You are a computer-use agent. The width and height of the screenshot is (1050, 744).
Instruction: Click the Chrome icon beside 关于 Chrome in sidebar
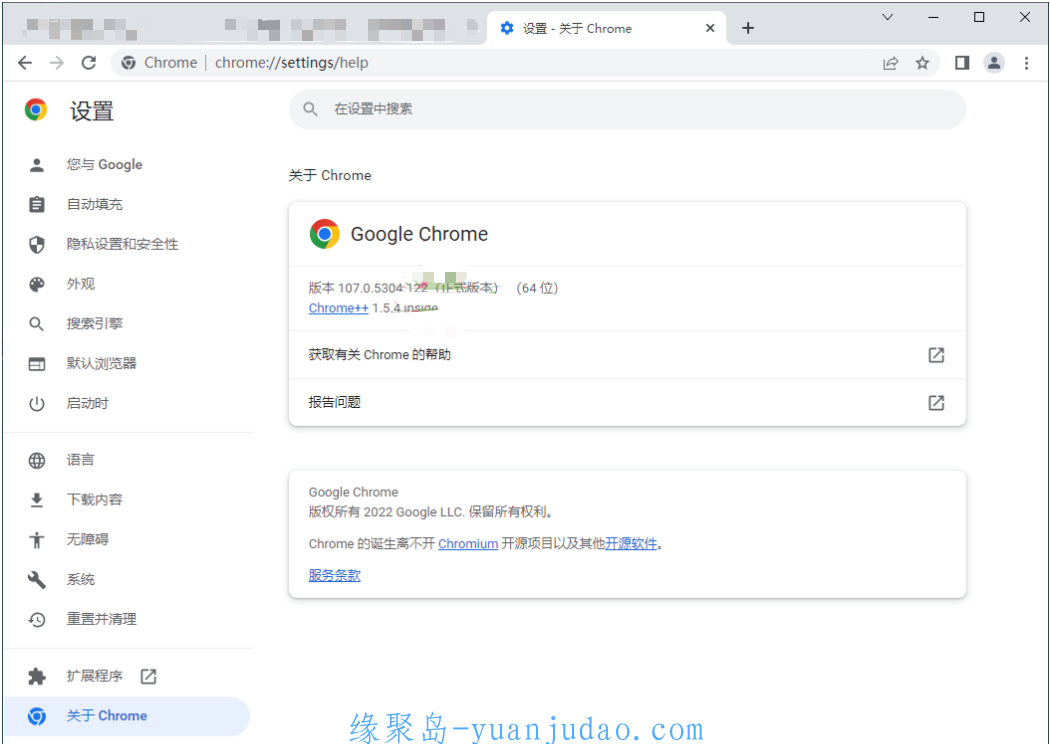pyautogui.click(x=37, y=717)
